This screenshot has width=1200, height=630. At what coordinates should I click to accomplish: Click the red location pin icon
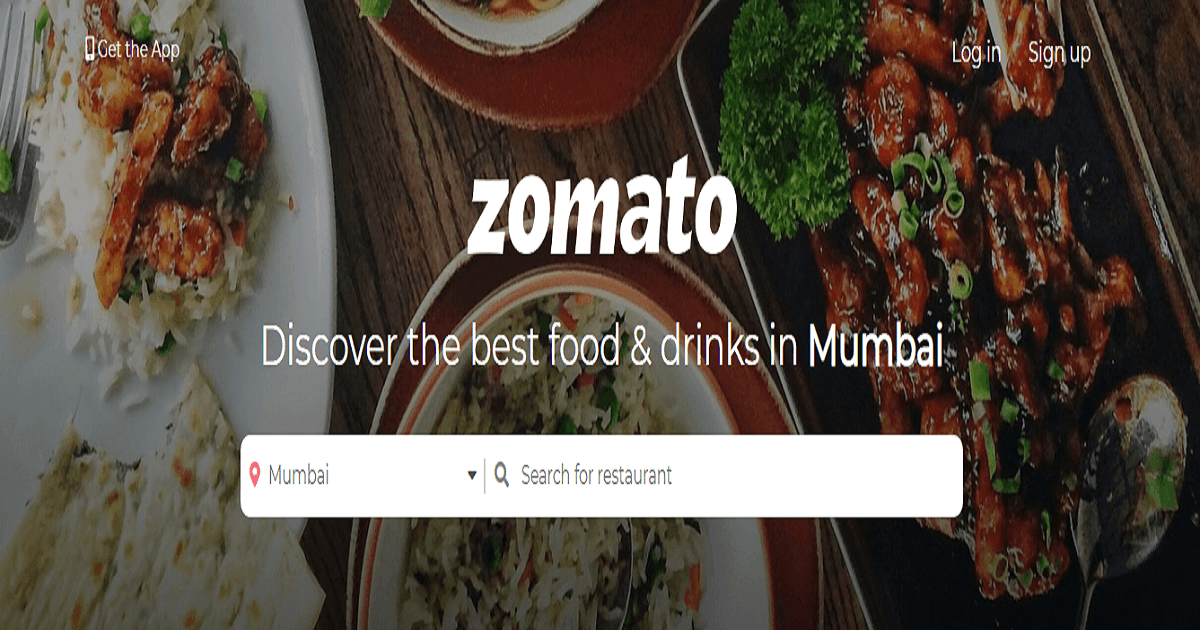(x=255, y=475)
